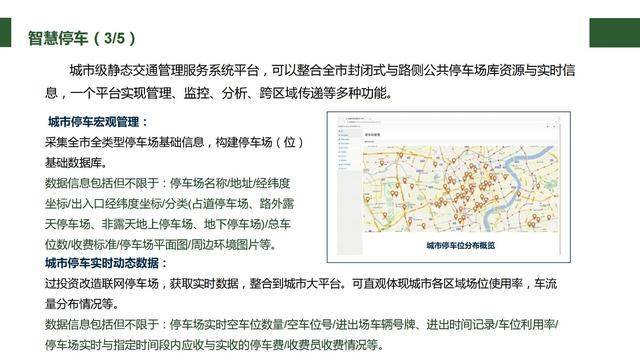The width and height of the screenshot is (640, 360).
Task: Click the left sidebar menu in embedded screenshot
Action: point(349,190)
